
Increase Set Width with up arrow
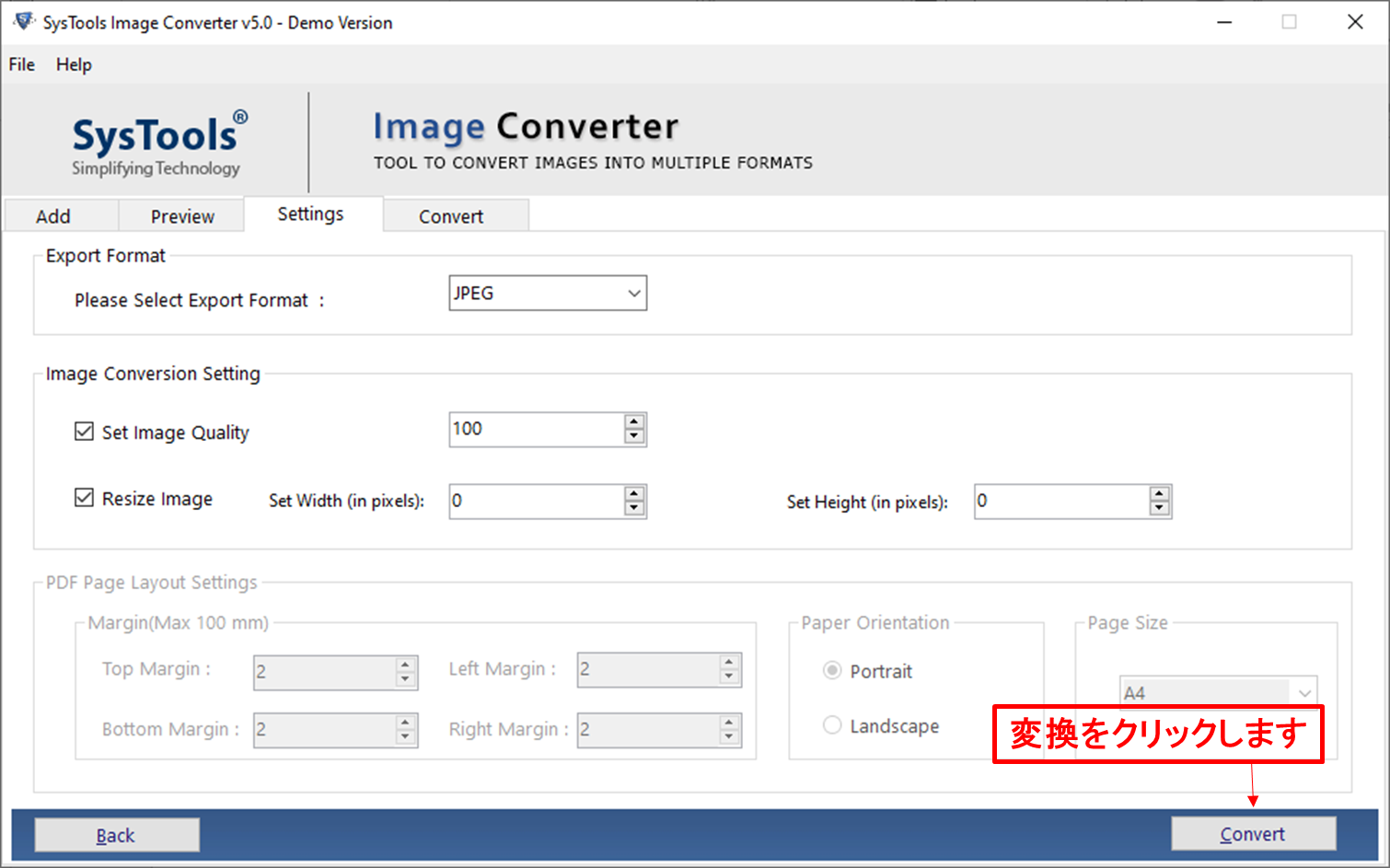tap(634, 494)
